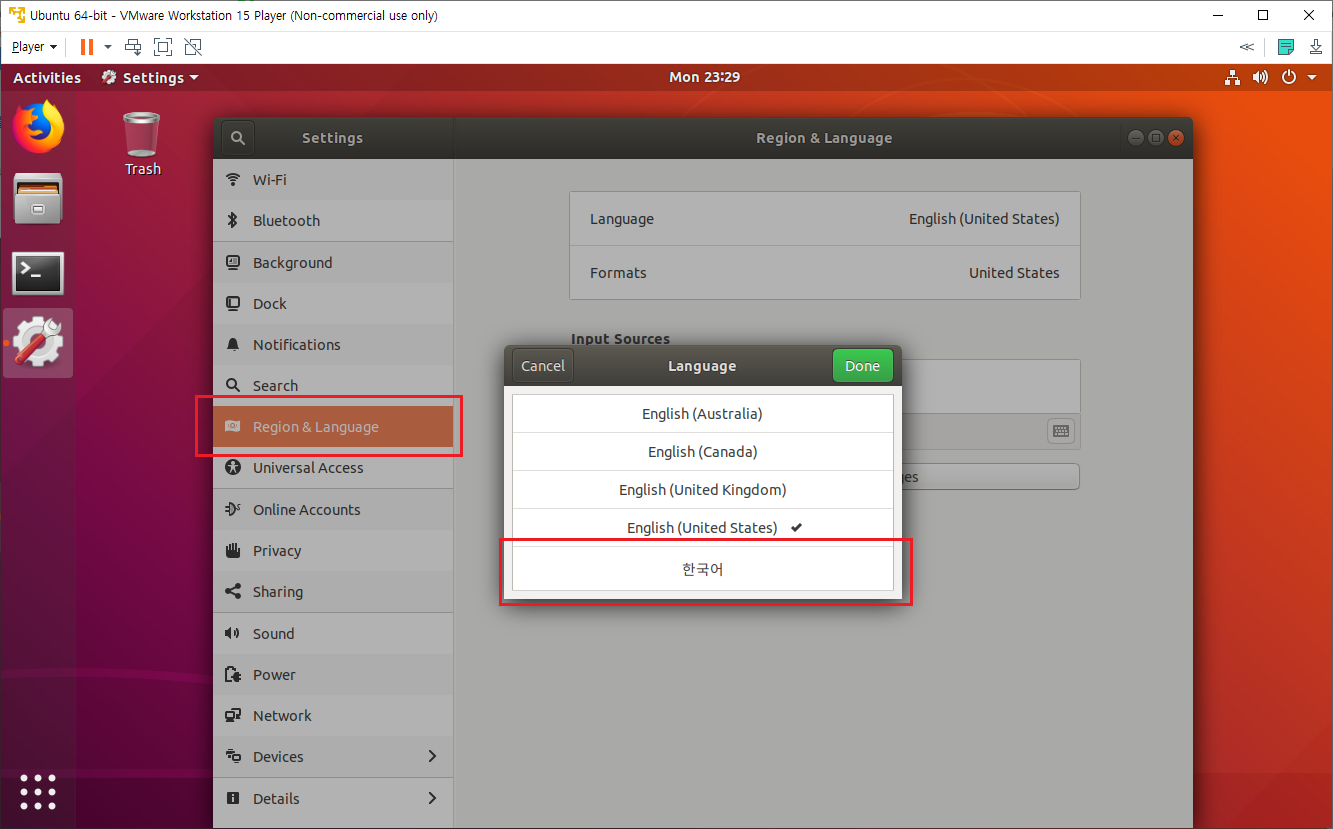
Task: Launch Firefox from the dock
Action: tap(38, 126)
